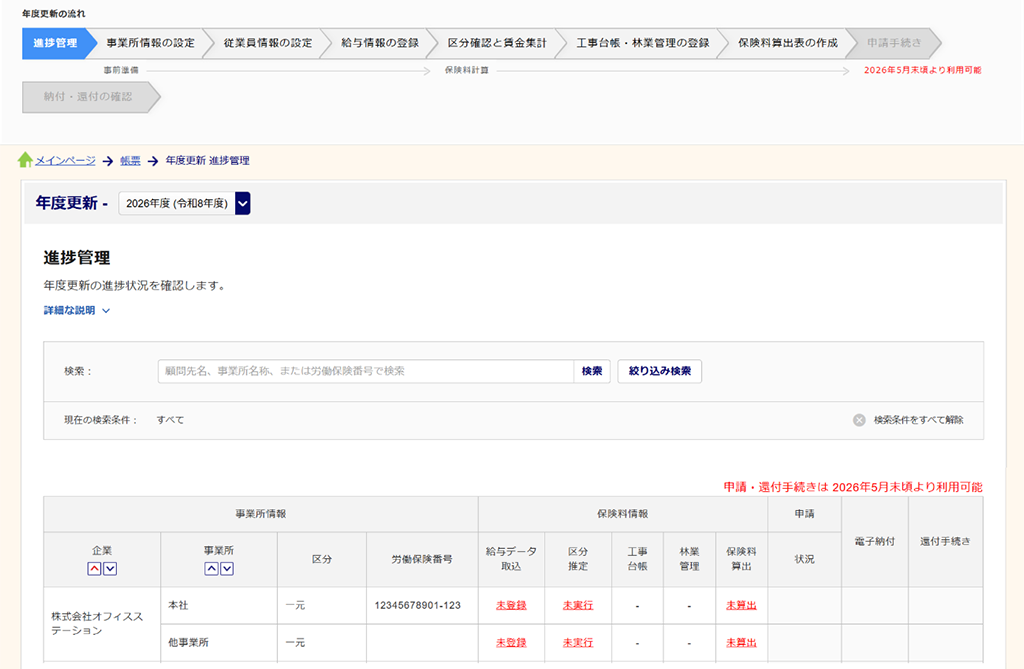Select 区分確認と賃金集計 step
Screen dimensions: 1024x669
(x=497, y=43)
